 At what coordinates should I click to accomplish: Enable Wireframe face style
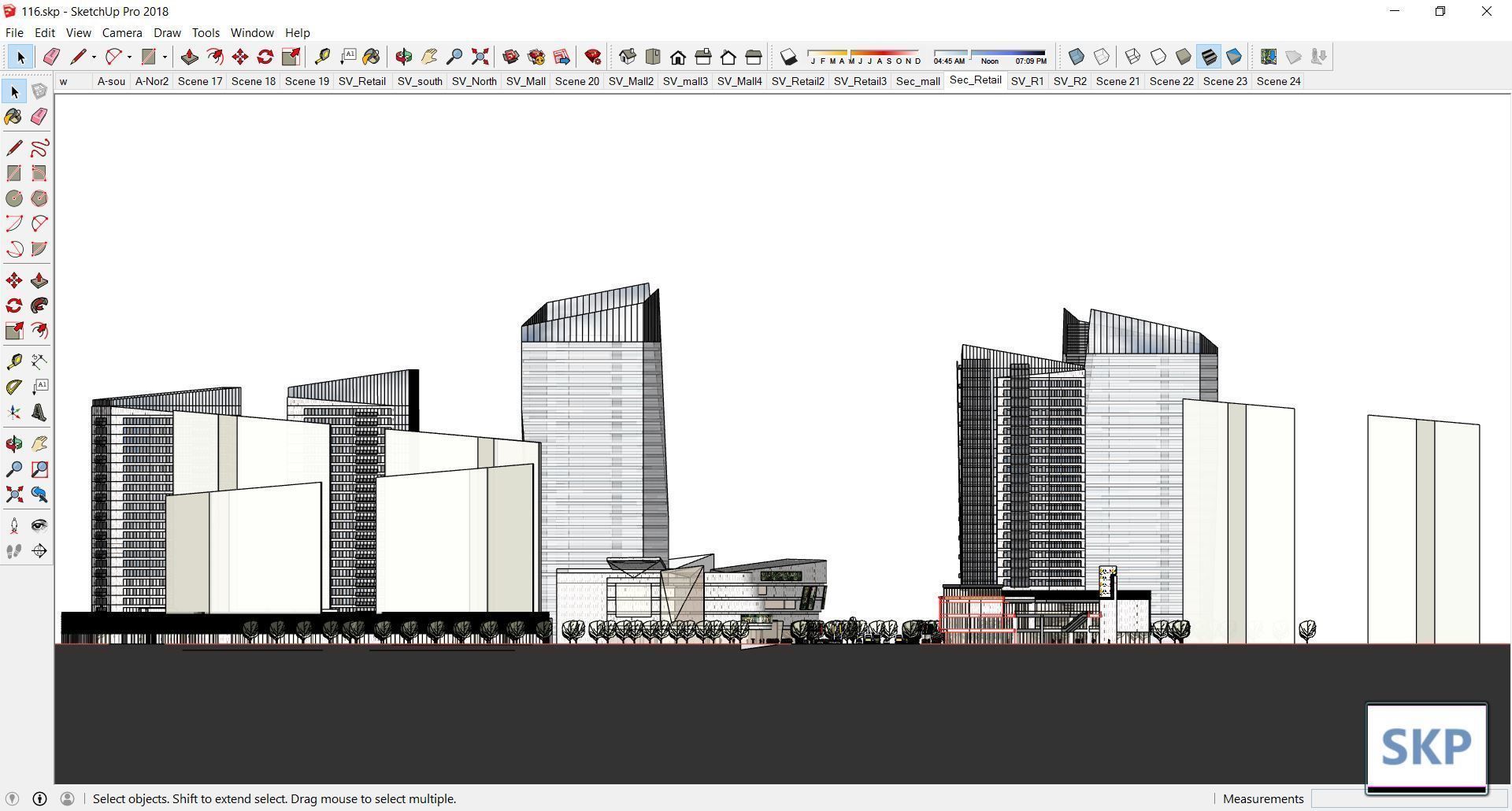point(1133,57)
